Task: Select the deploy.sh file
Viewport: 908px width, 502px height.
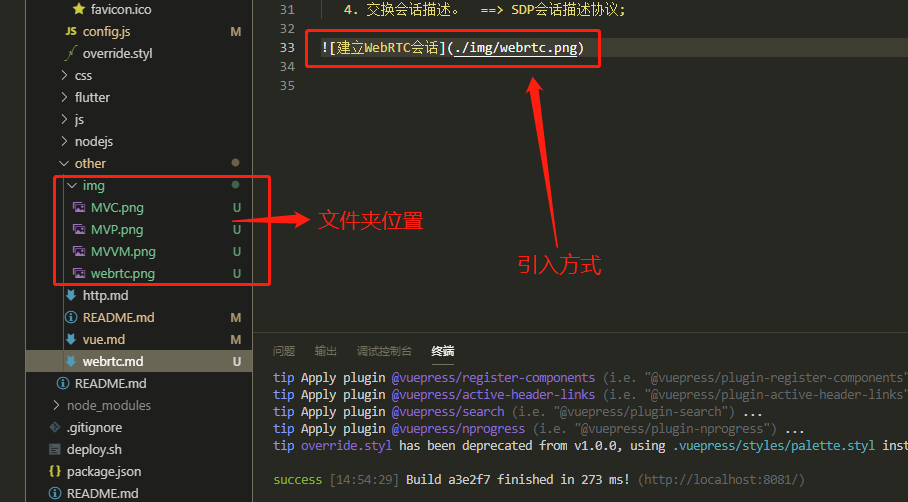Action: (94, 449)
